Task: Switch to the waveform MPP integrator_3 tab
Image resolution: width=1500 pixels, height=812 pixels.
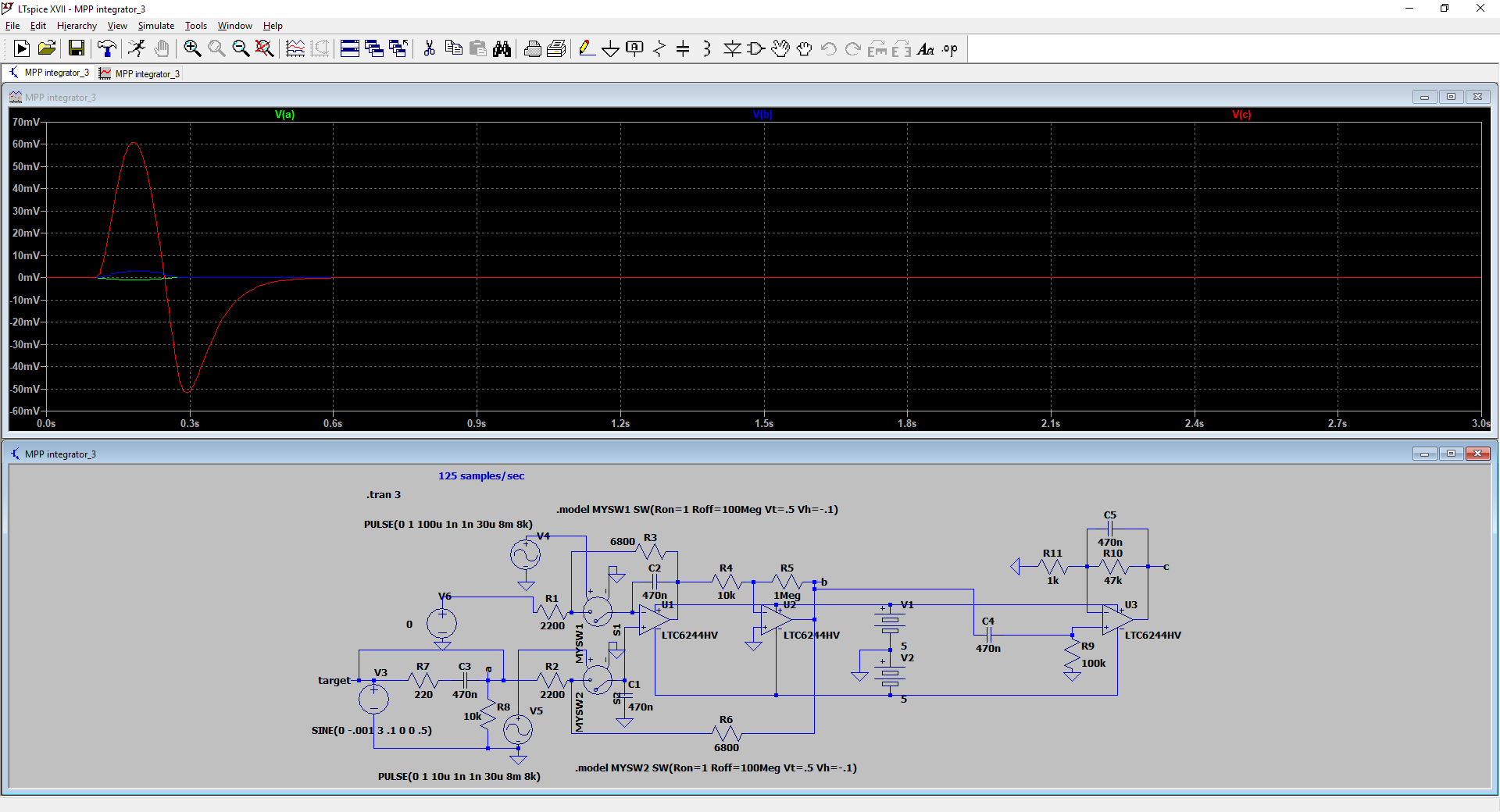Action: click(141, 74)
